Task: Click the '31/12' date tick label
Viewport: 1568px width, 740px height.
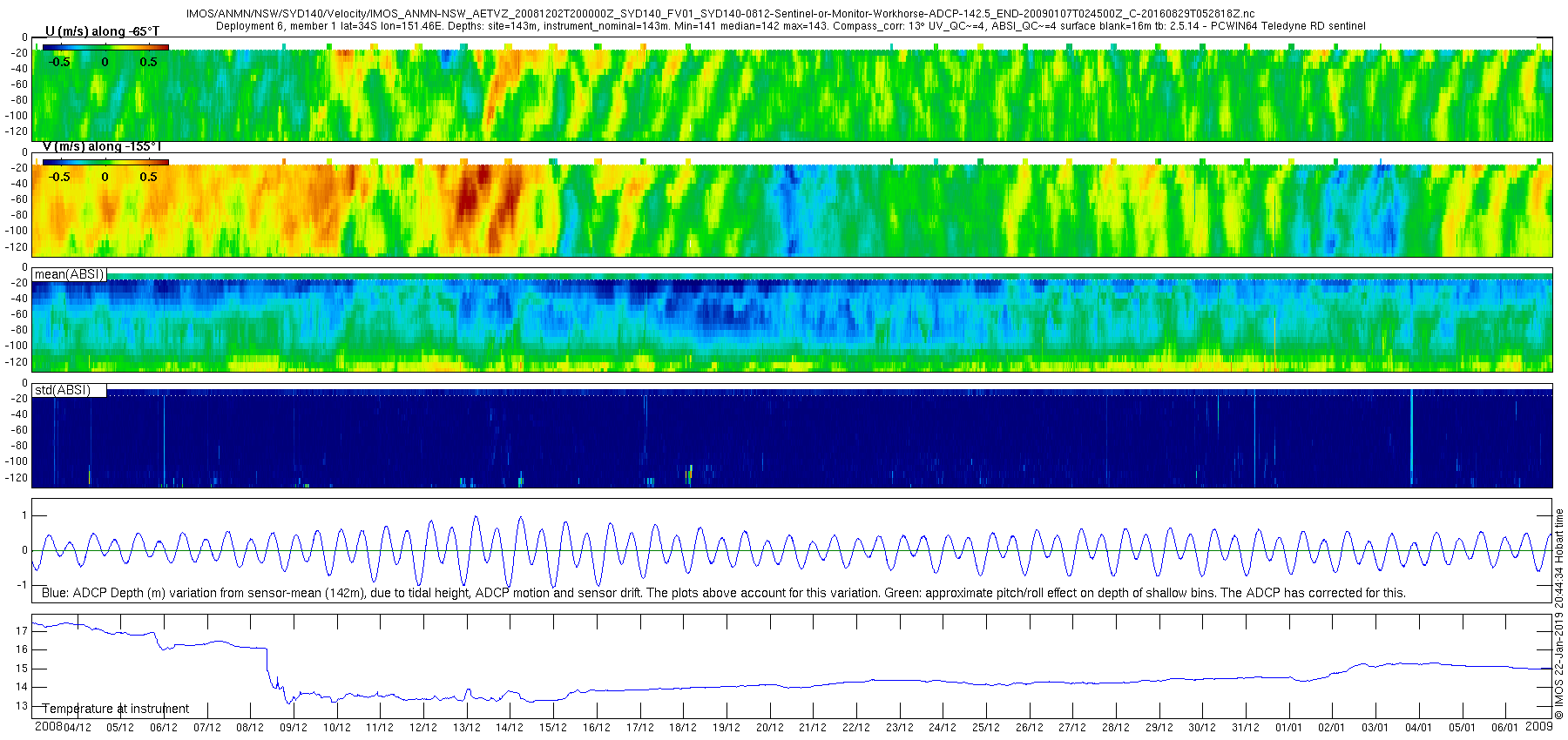Action: 1246,728
